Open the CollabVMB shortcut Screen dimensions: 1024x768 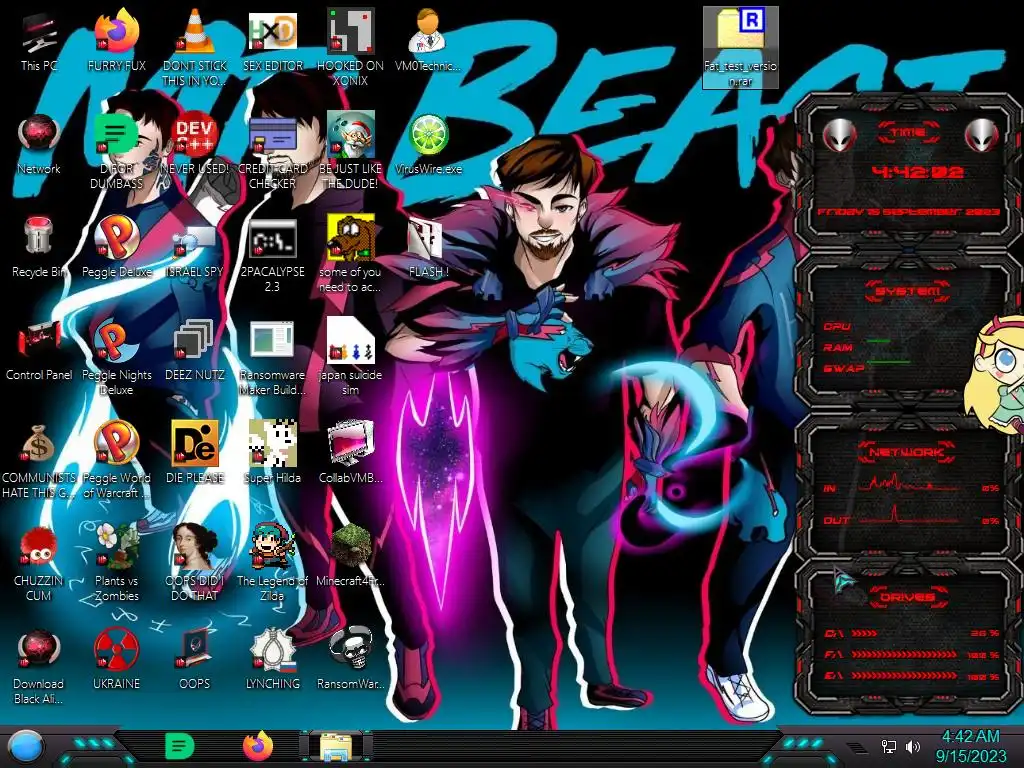(x=351, y=452)
